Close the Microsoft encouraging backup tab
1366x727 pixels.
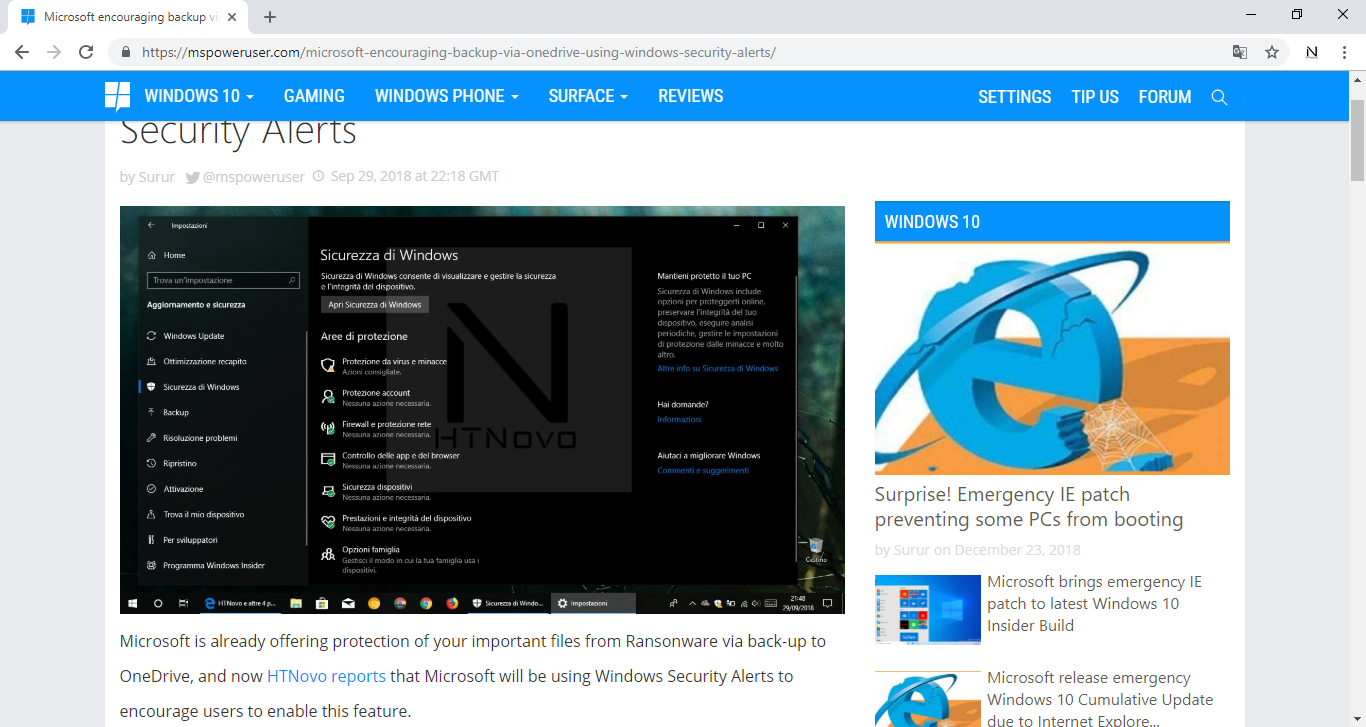(x=233, y=17)
